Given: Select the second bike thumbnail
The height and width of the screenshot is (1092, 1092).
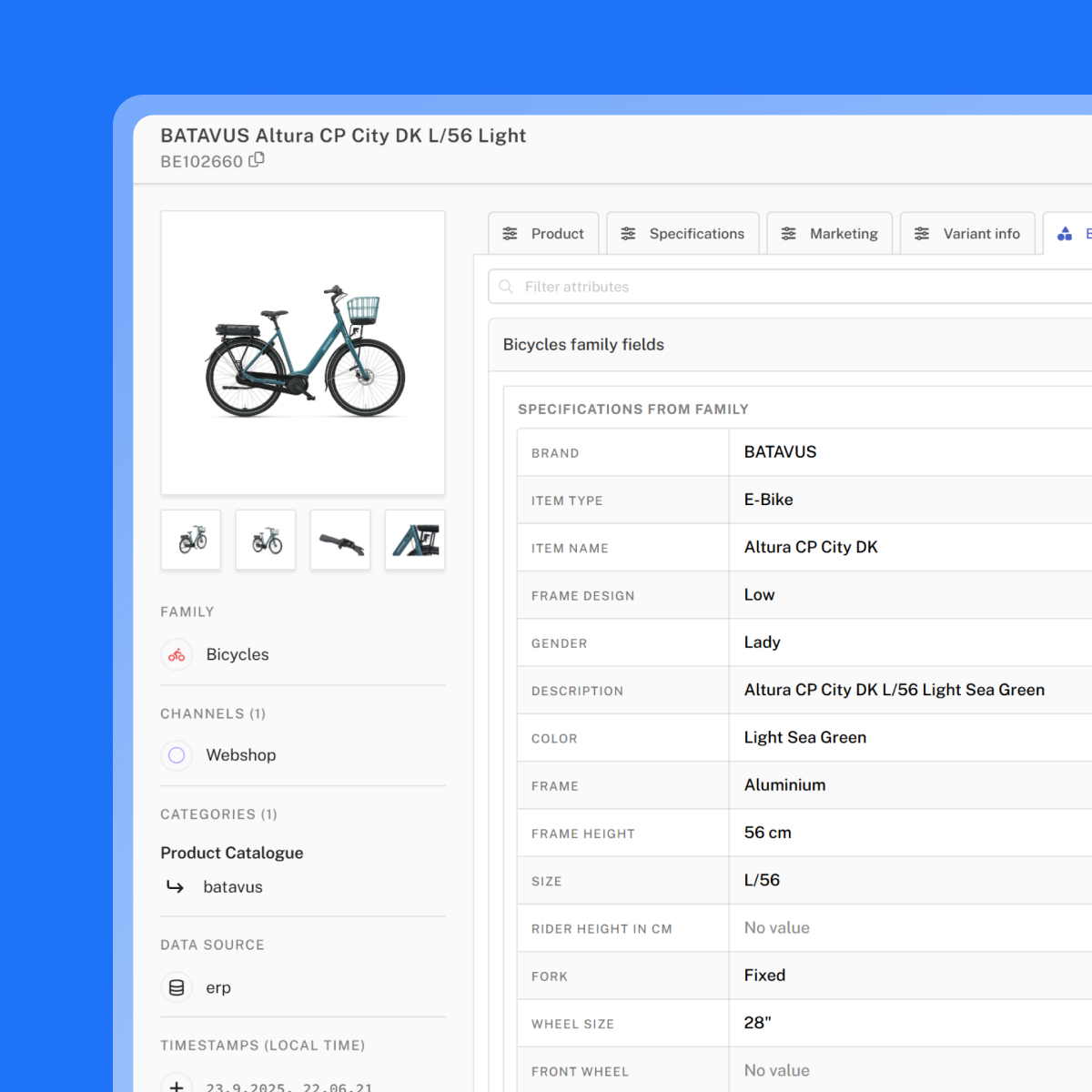Looking at the screenshot, I should [266, 541].
